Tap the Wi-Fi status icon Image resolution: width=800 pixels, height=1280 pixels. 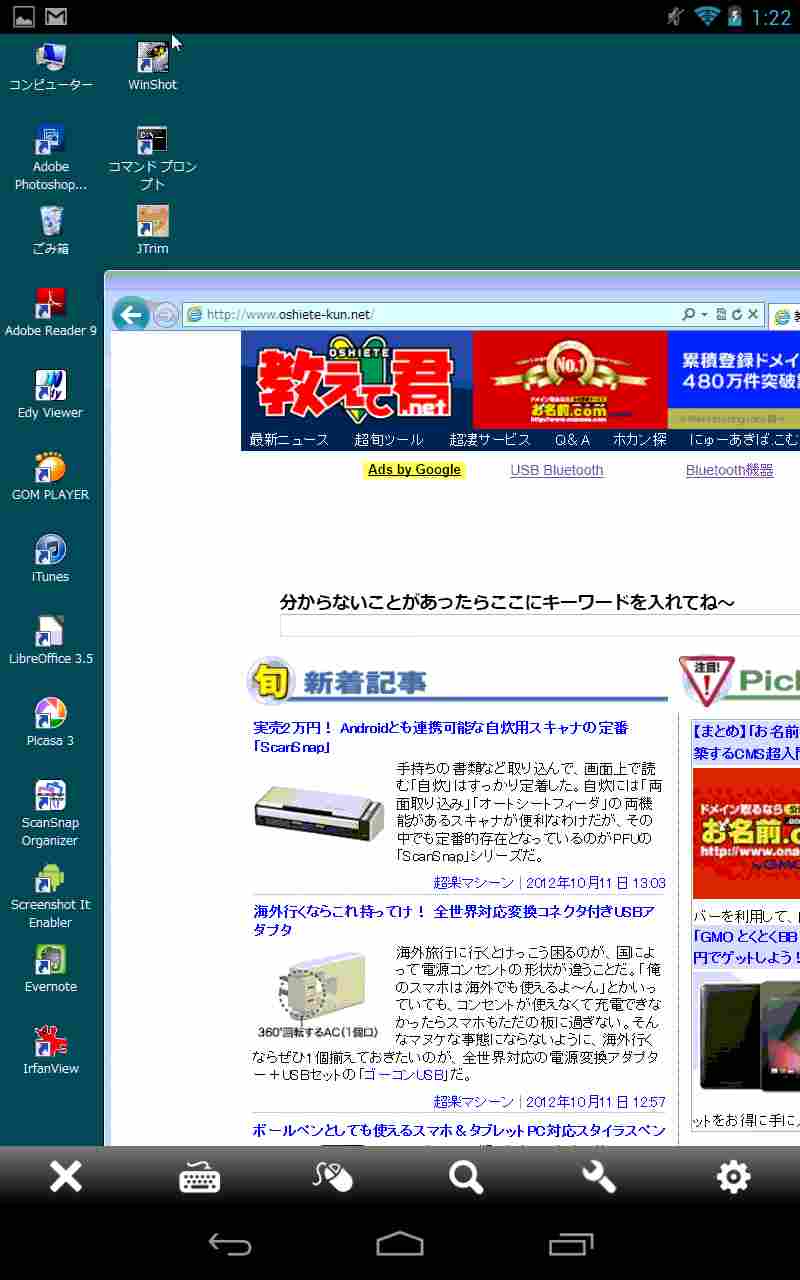point(707,16)
